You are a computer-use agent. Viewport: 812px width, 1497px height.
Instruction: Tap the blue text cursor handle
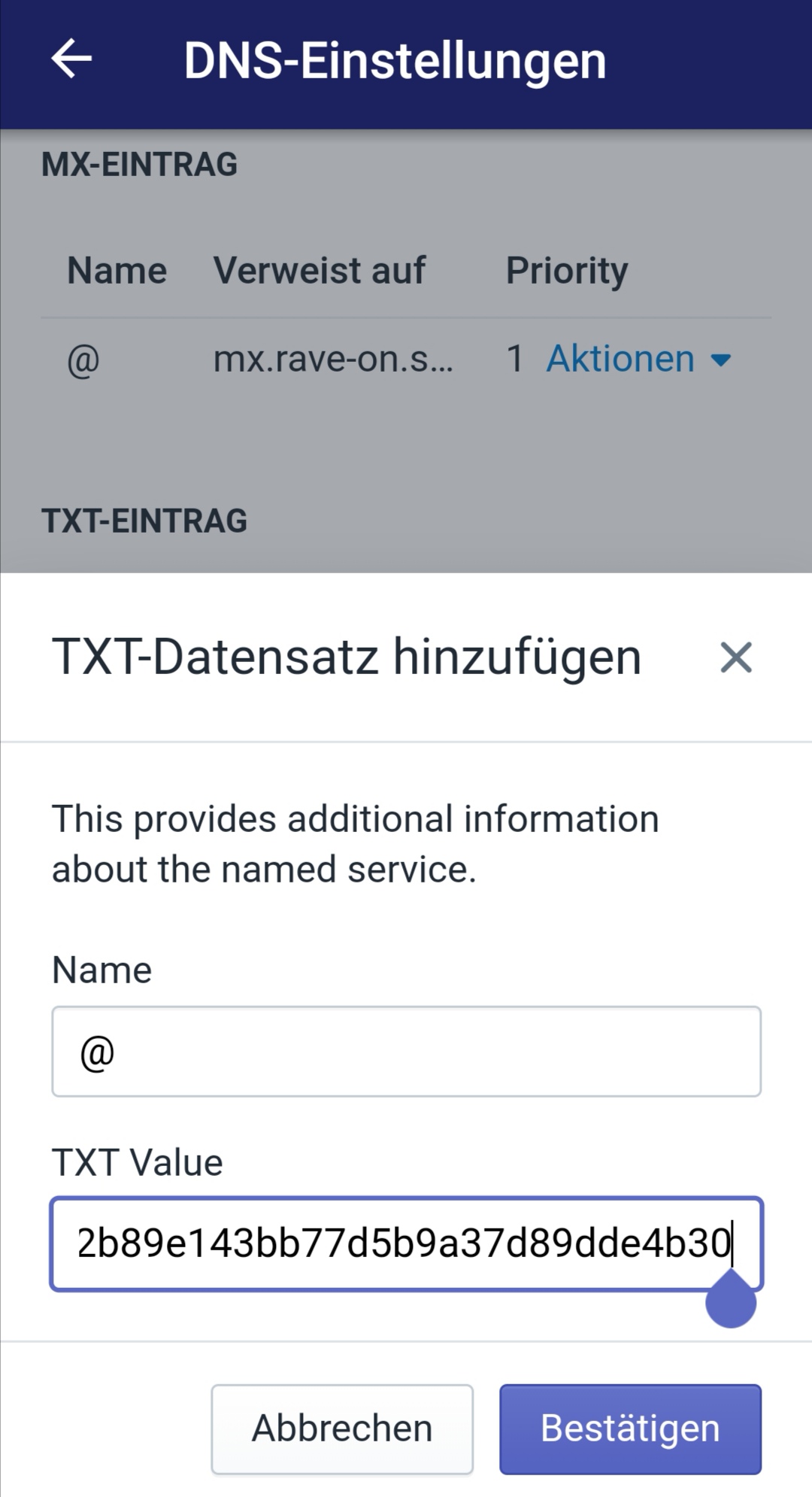(x=731, y=1301)
